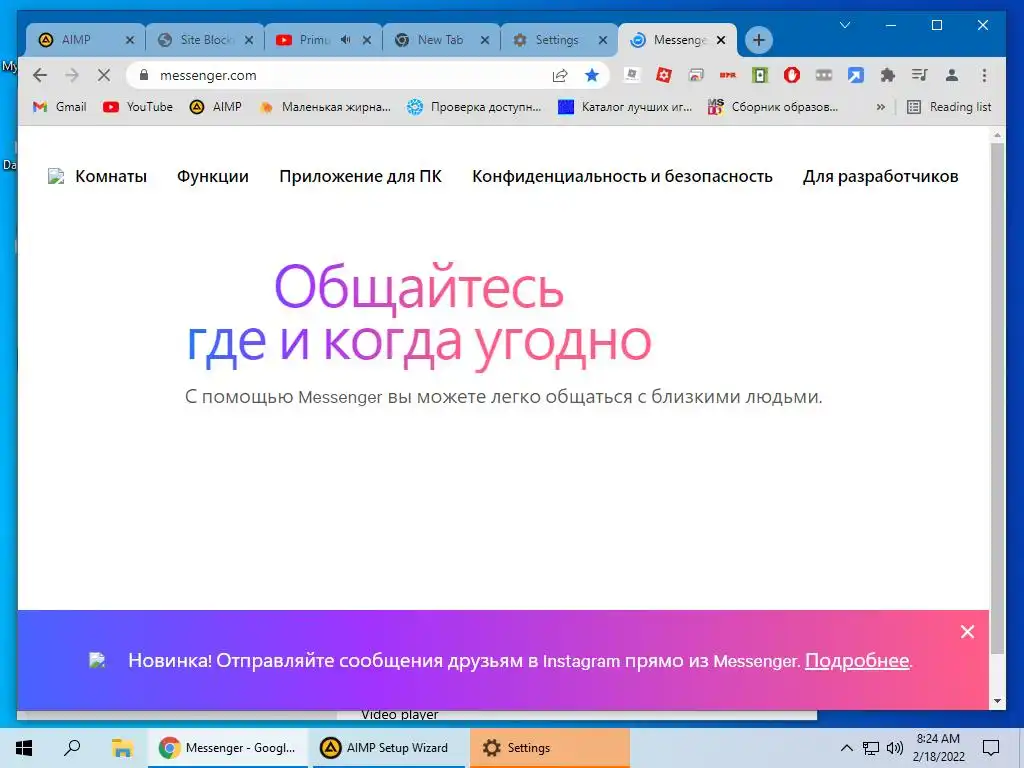The width and height of the screenshot is (1024, 768).
Task: Open the Каталог лучших иг... bookmark
Action: [625, 106]
